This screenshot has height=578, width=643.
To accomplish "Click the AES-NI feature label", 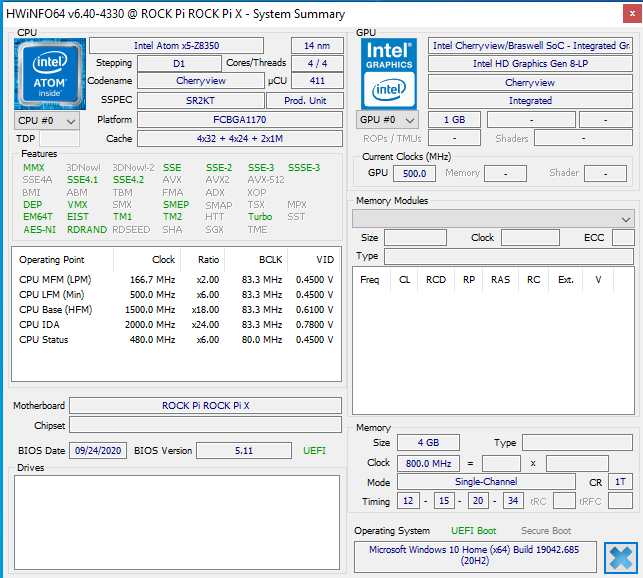I will 39,230.
